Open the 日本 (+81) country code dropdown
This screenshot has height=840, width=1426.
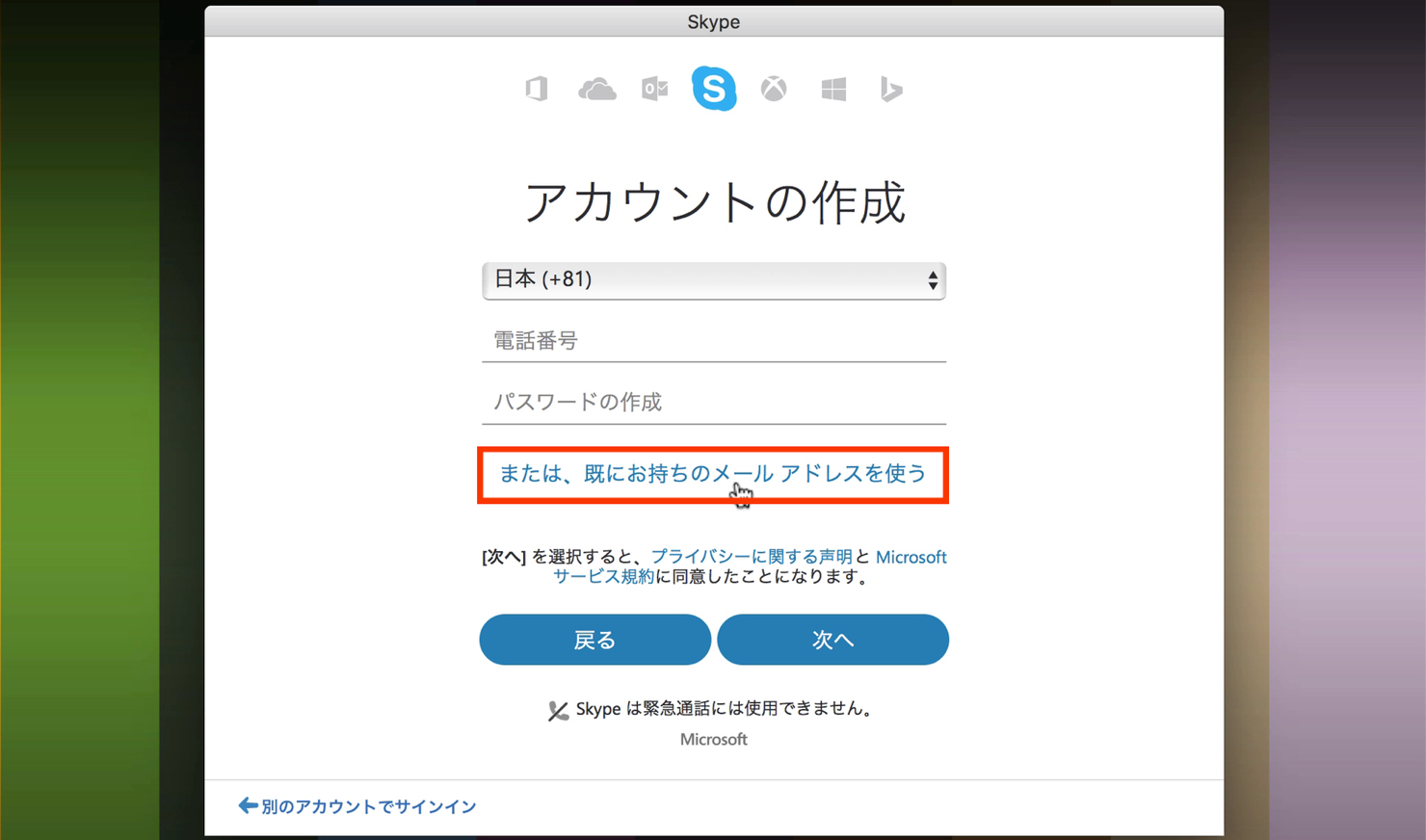pyautogui.click(x=714, y=280)
